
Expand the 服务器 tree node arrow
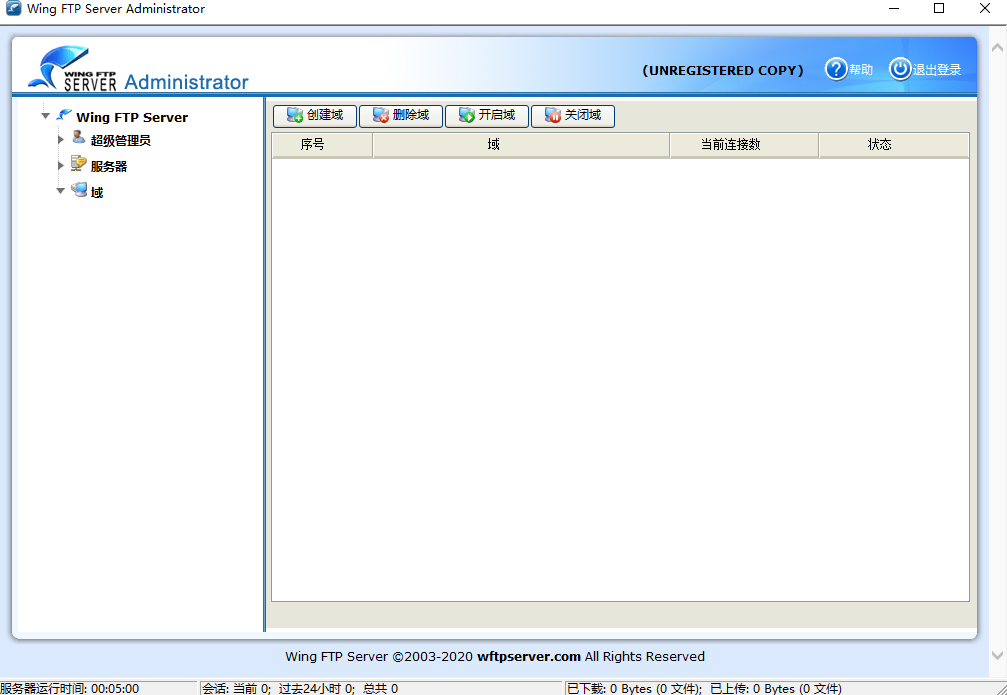pos(61,165)
